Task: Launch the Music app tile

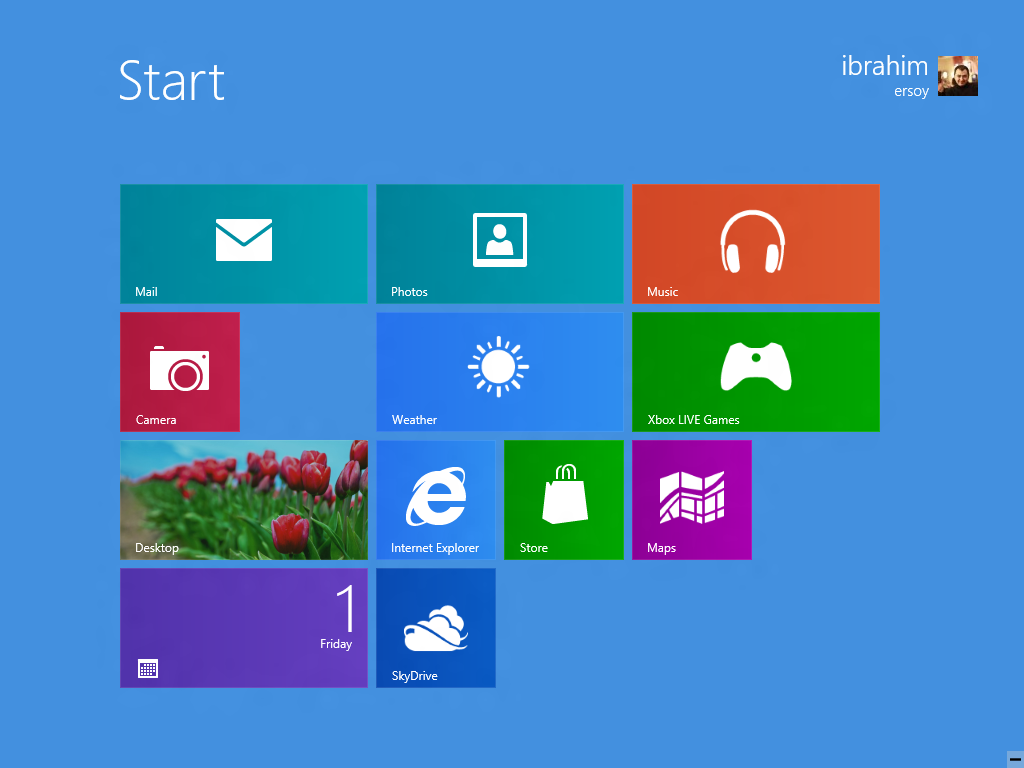Action: (x=756, y=244)
